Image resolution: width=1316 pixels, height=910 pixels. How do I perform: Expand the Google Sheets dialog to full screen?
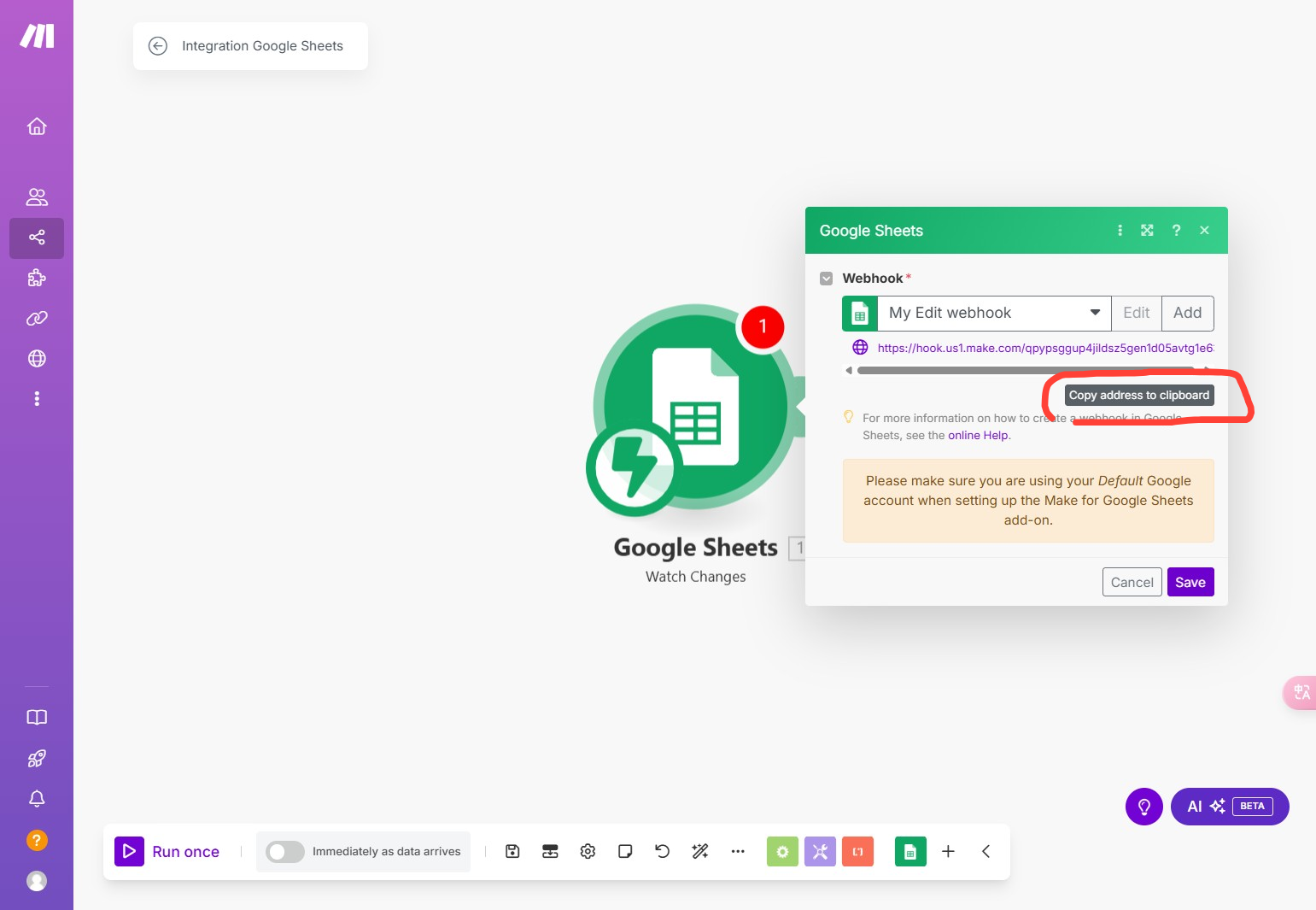[1147, 230]
